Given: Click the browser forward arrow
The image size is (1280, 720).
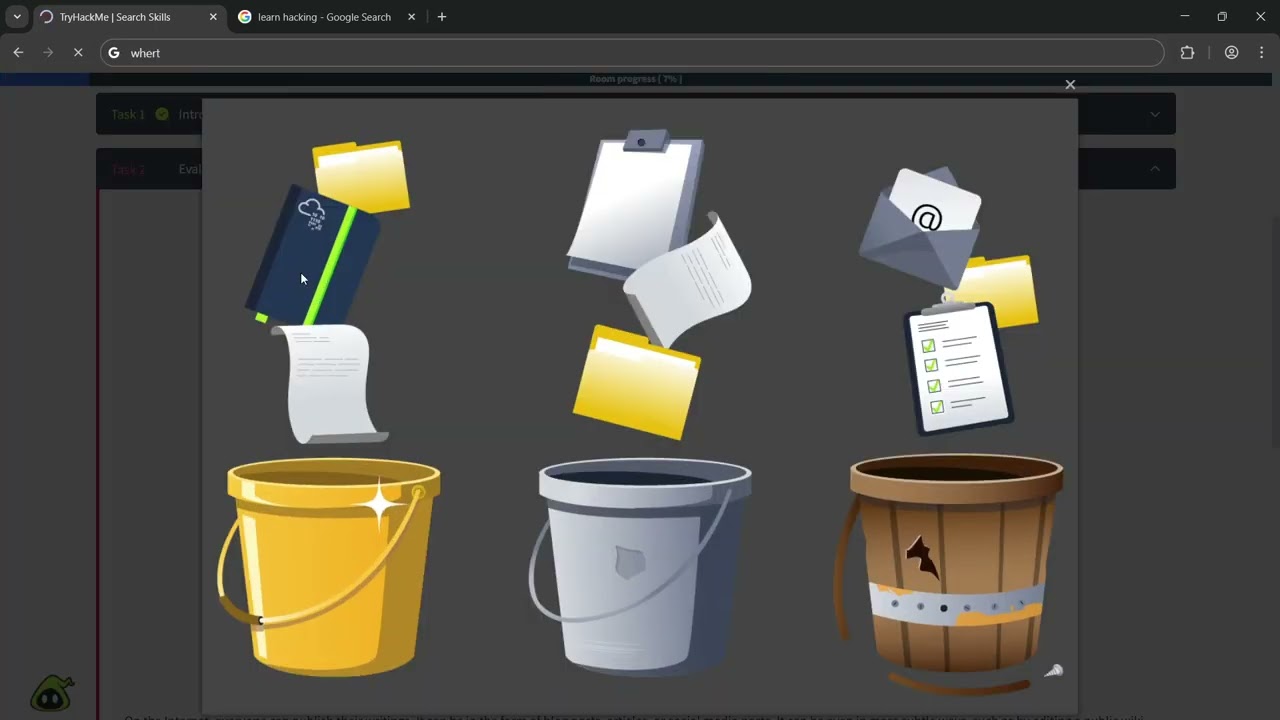Looking at the screenshot, I should coord(48,53).
